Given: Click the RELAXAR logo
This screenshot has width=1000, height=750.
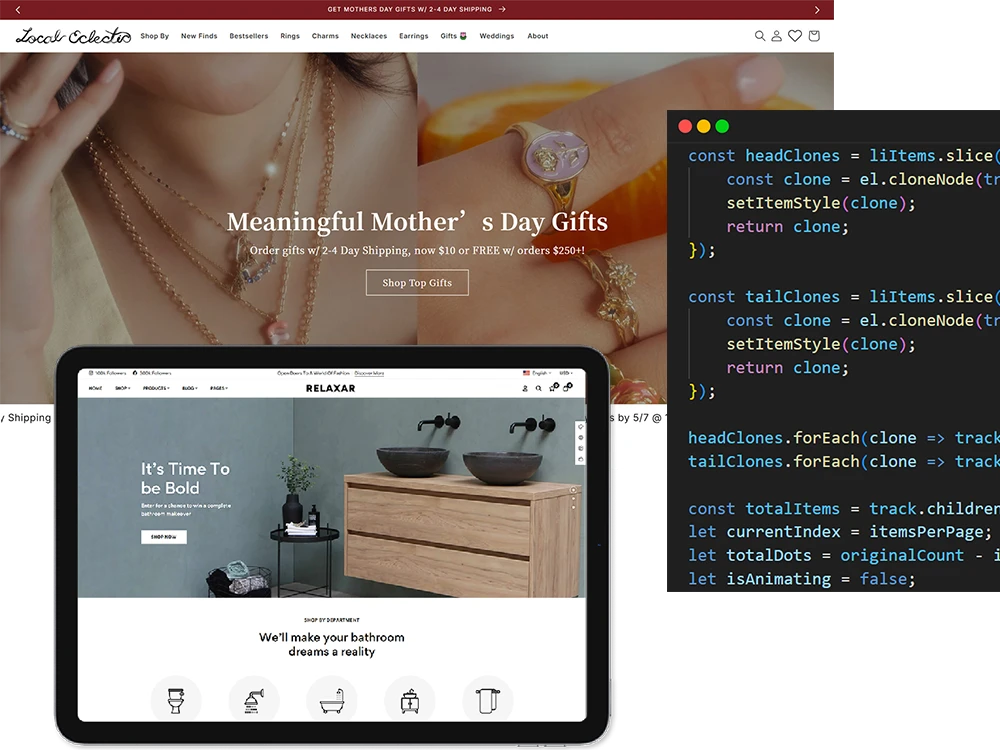Looking at the screenshot, I should coord(330,388).
